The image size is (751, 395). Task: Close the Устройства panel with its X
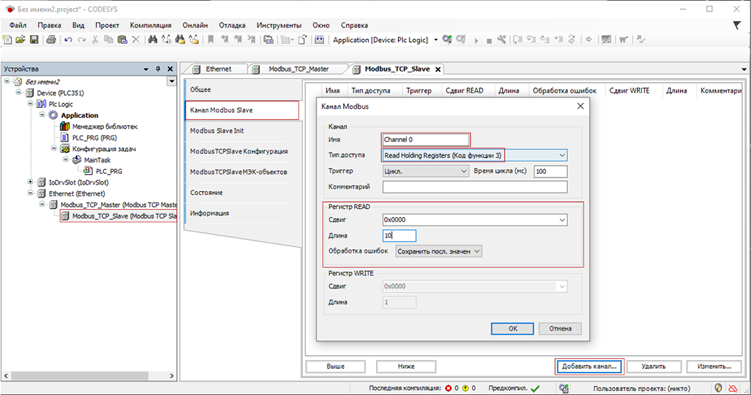(x=170, y=69)
